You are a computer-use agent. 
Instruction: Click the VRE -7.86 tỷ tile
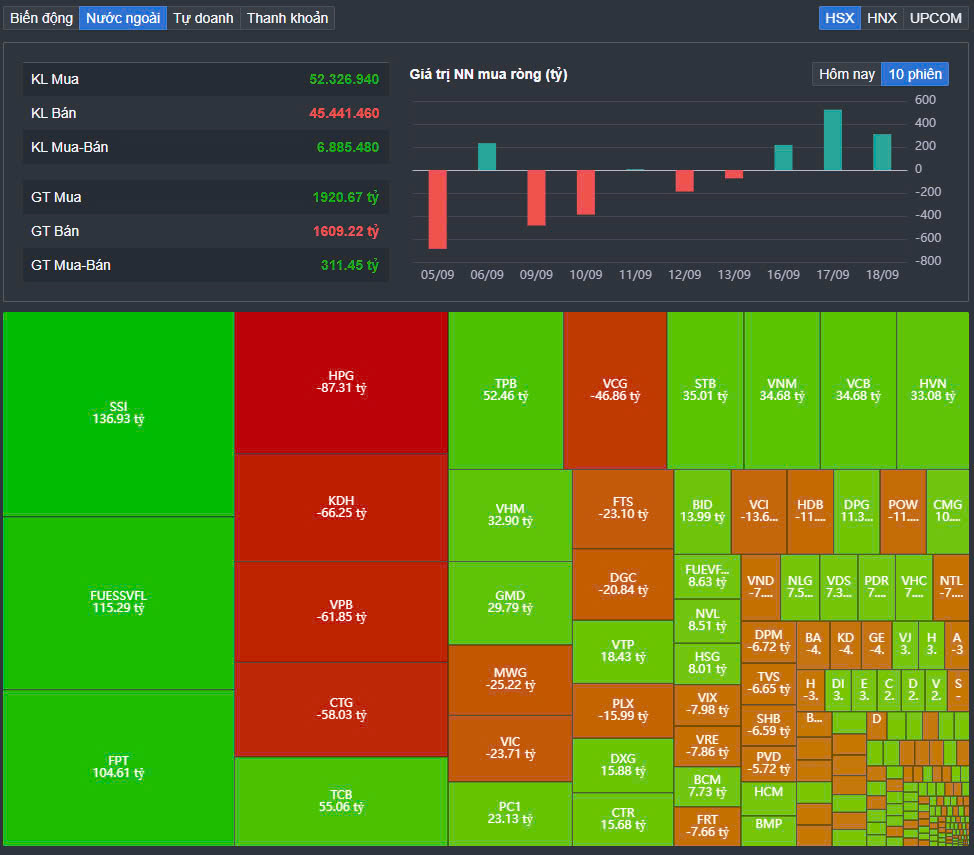tap(707, 746)
